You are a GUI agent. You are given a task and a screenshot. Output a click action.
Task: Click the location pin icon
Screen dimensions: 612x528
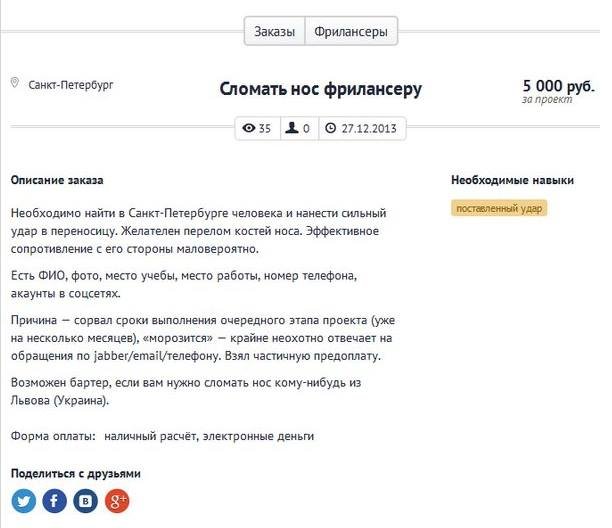[x=14, y=83]
